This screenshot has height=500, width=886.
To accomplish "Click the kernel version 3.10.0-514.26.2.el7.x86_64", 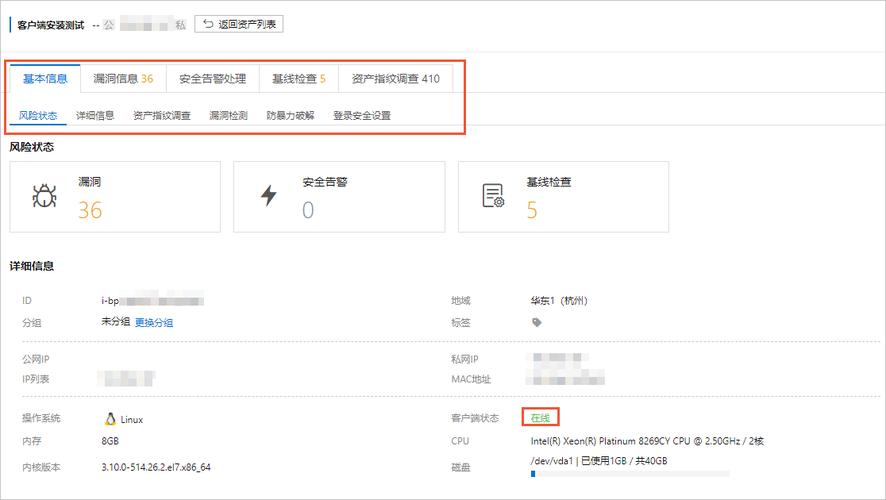I will 156,467.
